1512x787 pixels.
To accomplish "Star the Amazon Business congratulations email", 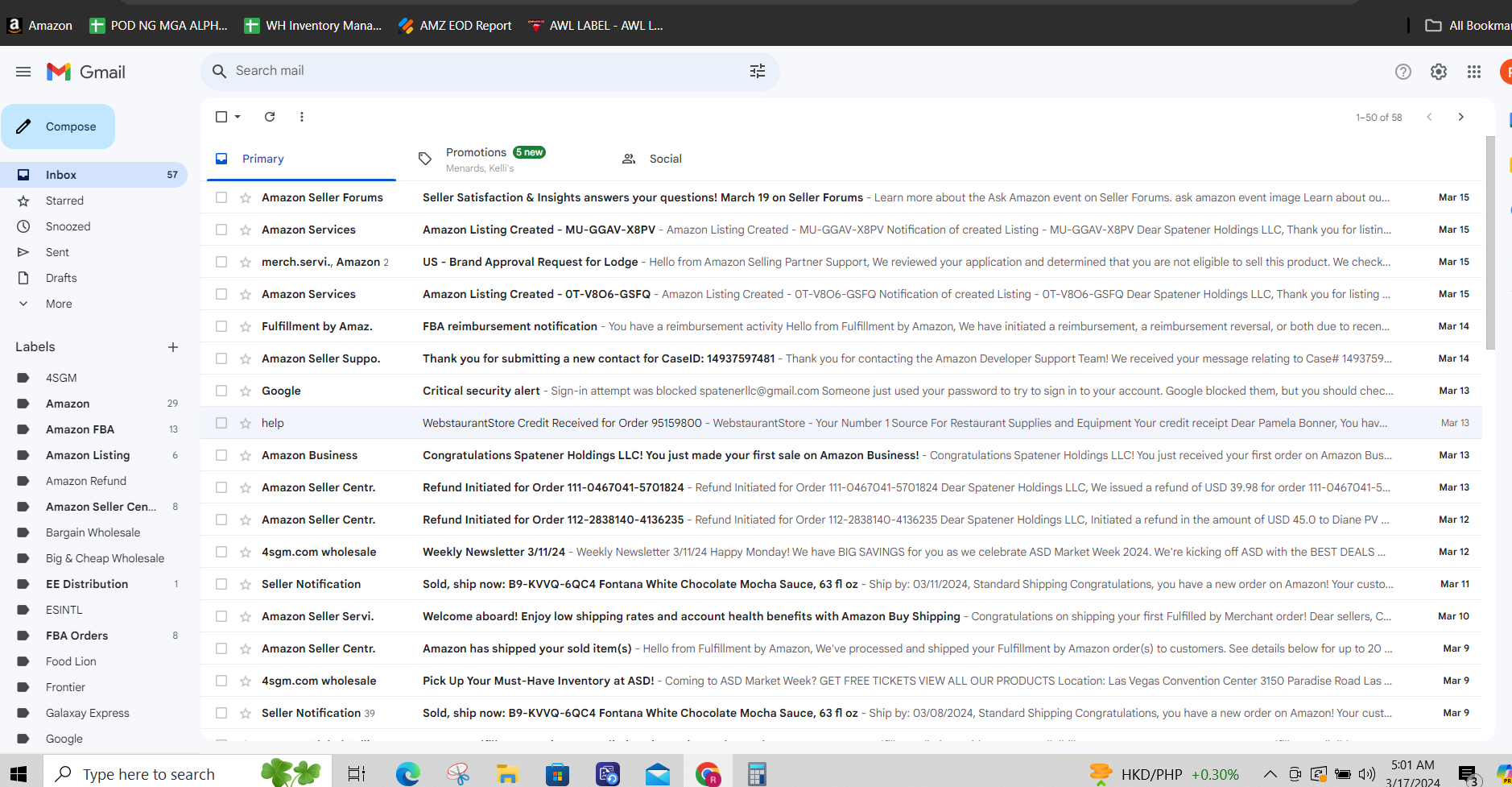I will click(246, 455).
